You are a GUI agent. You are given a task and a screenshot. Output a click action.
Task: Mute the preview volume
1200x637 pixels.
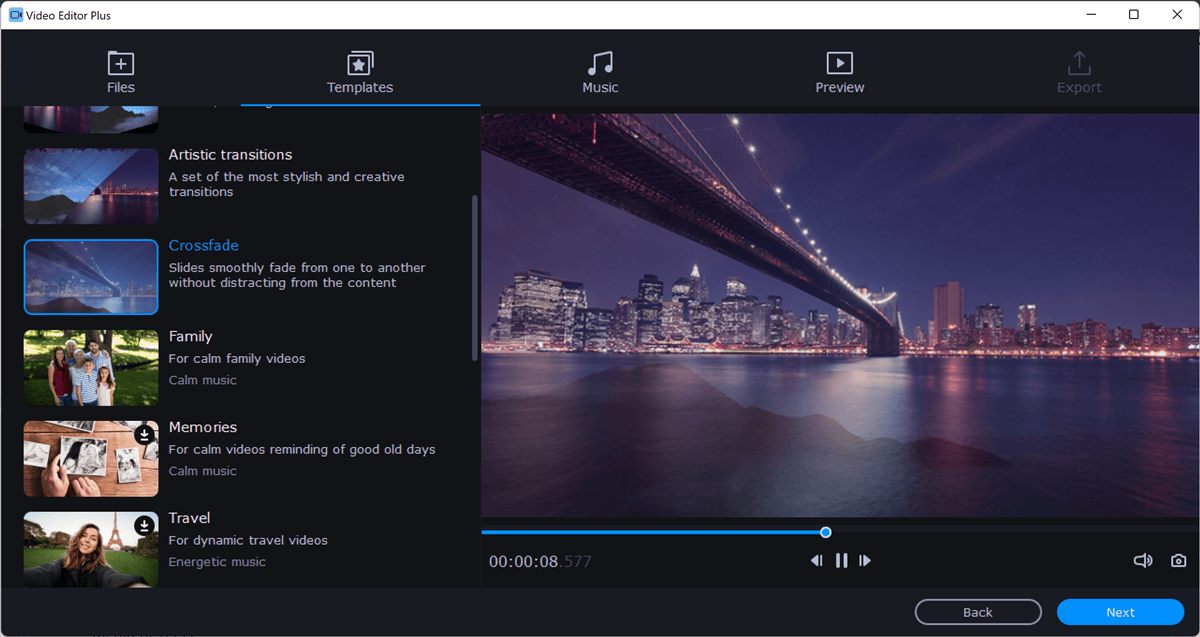(1143, 561)
